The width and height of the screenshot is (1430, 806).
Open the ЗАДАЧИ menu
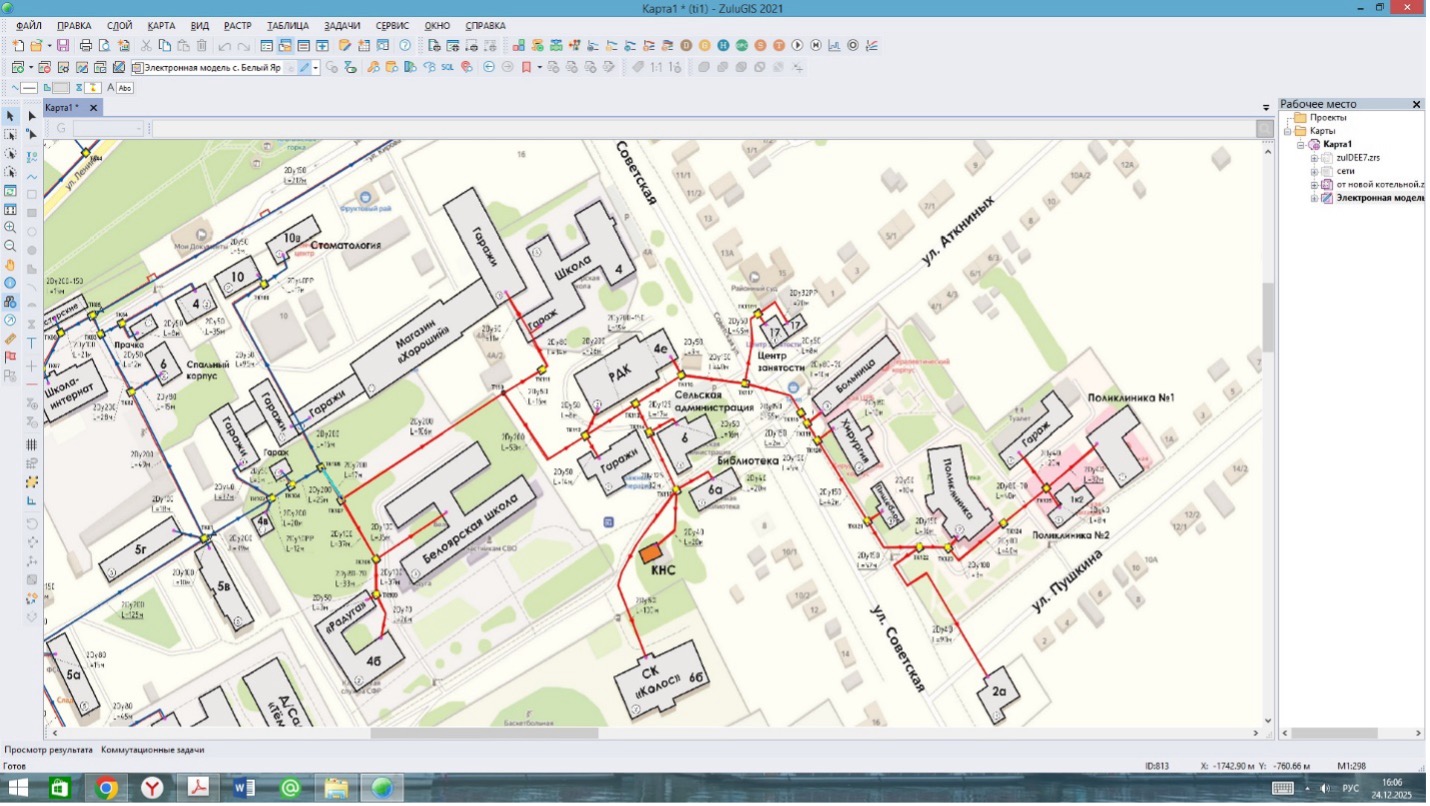(342, 25)
